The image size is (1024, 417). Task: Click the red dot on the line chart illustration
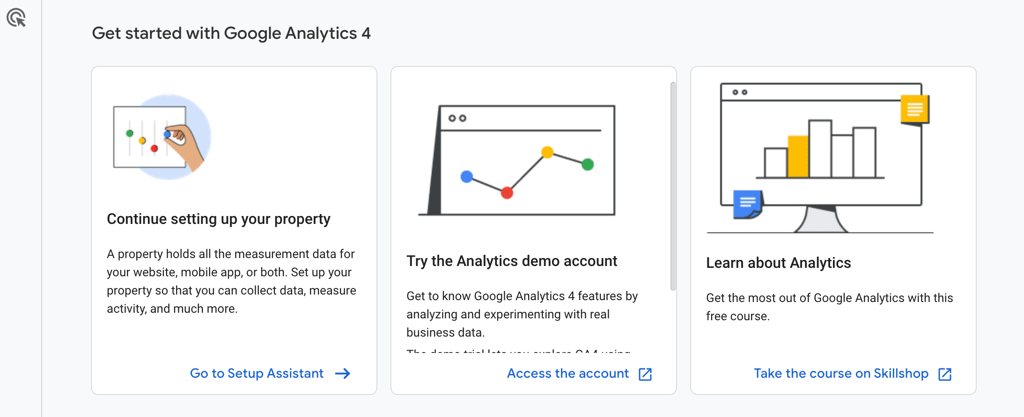tap(507, 192)
